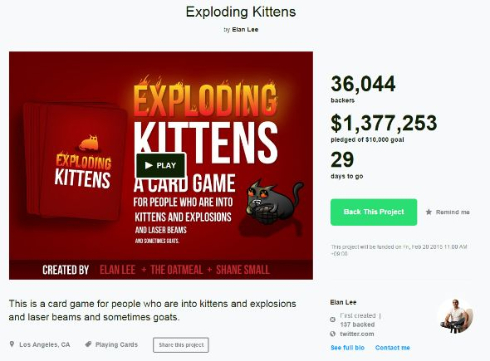
Task: Open See full bio link
Action: click(347, 348)
